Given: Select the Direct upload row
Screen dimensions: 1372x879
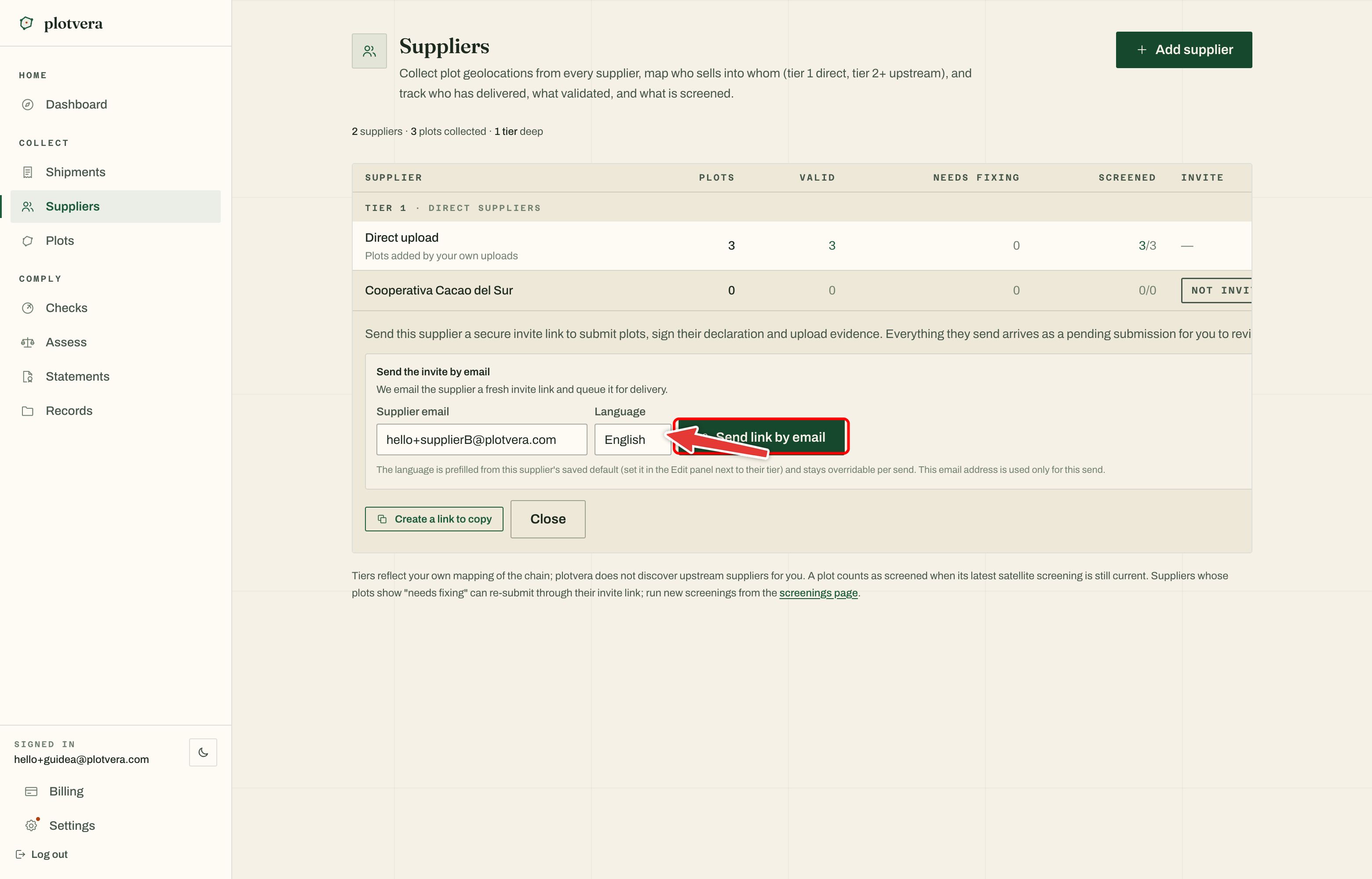Looking at the screenshot, I should tap(802, 246).
